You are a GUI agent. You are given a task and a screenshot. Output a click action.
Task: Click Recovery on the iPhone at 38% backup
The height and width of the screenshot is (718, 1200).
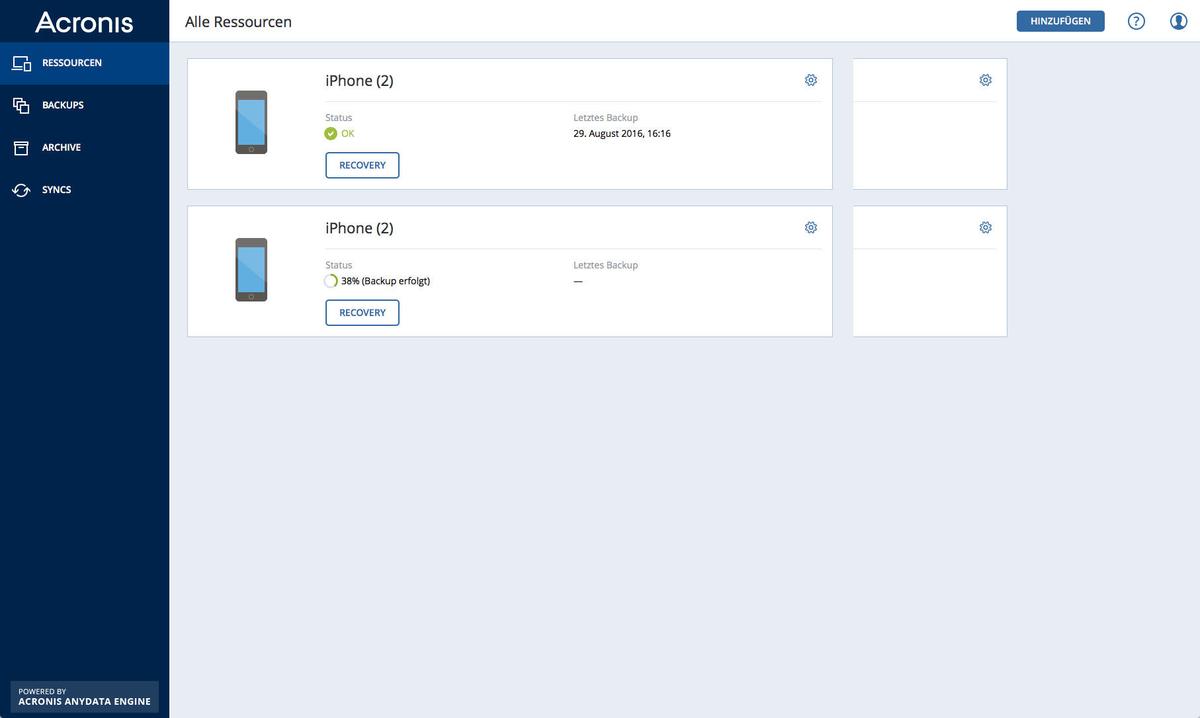pyautogui.click(x=362, y=313)
